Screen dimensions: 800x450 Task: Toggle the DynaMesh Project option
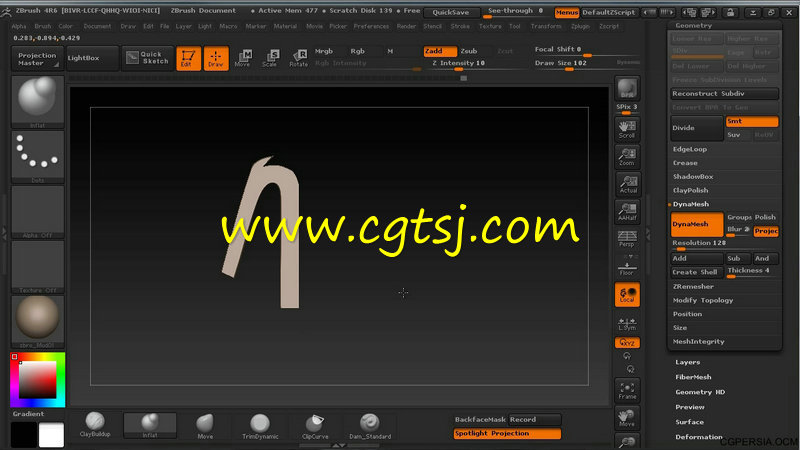pos(766,231)
